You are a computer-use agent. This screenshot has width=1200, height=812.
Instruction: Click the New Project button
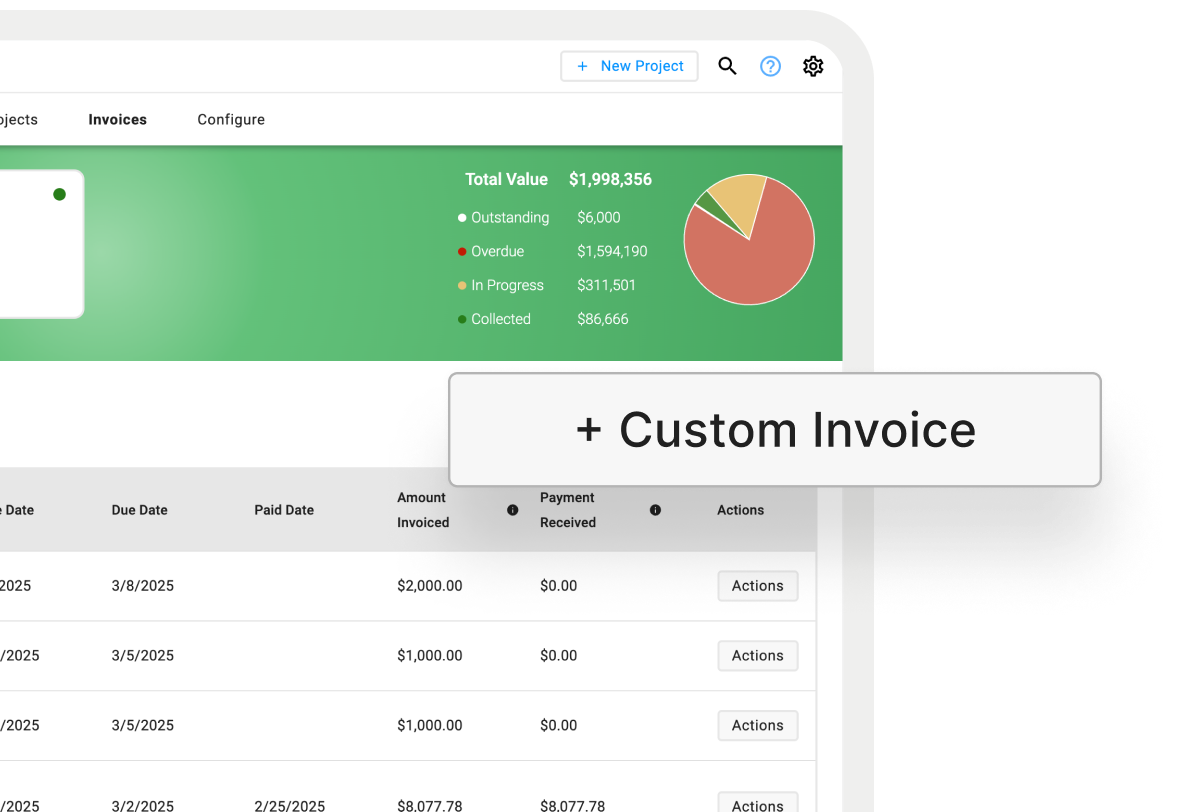630,66
